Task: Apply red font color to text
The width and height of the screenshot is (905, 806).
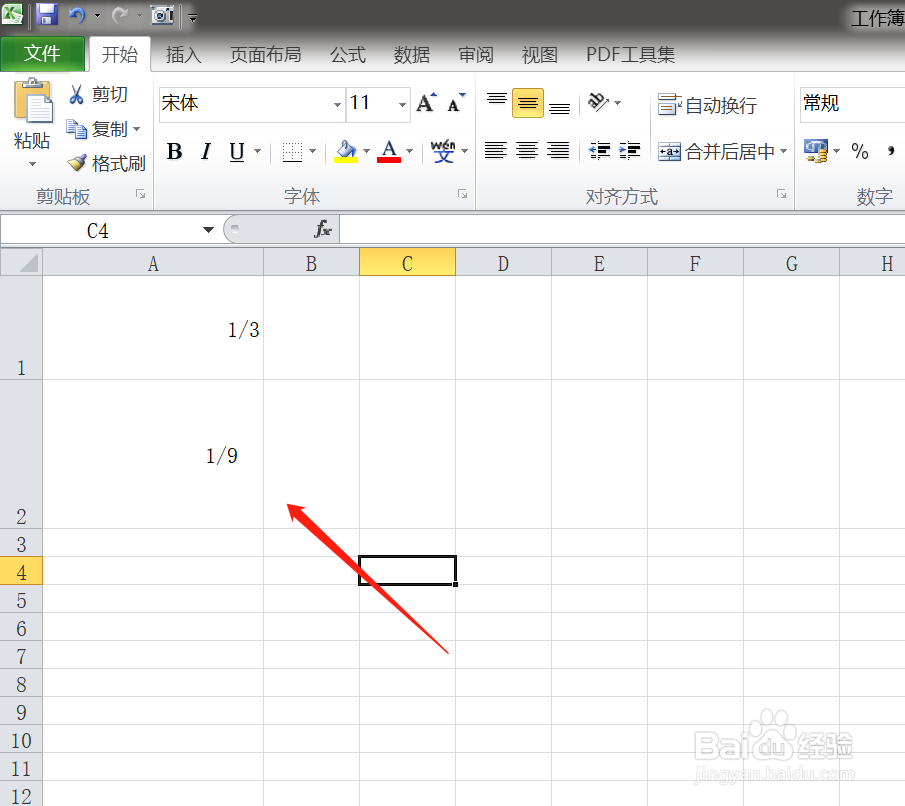Action: [389, 151]
